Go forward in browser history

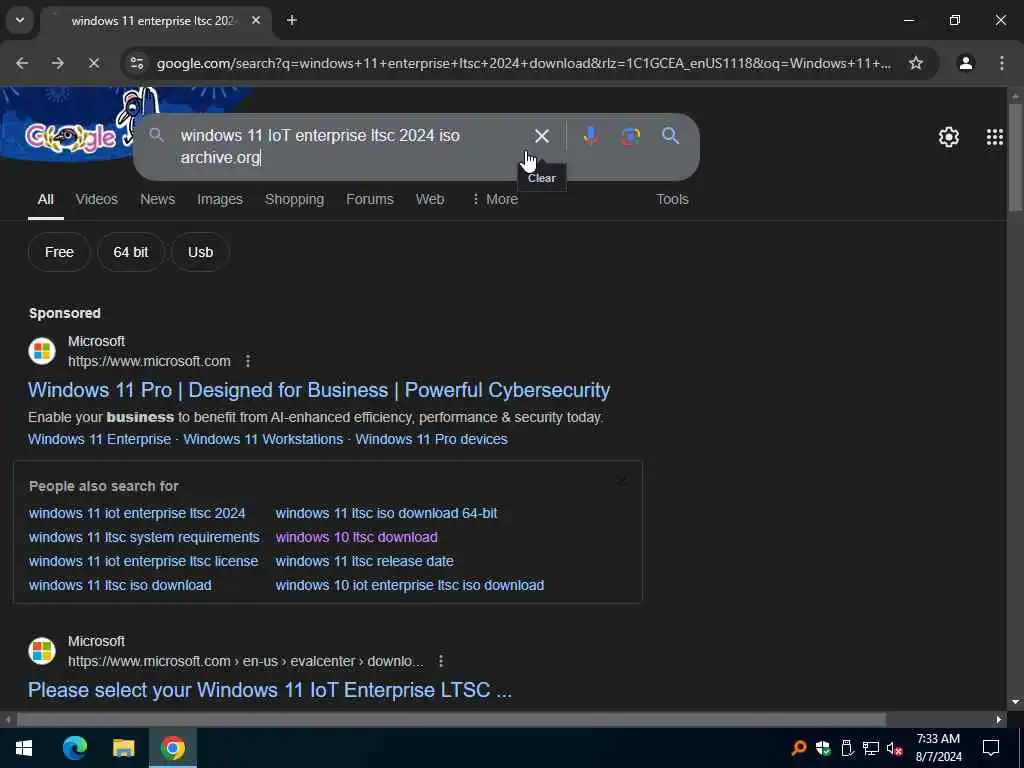[57, 63]
